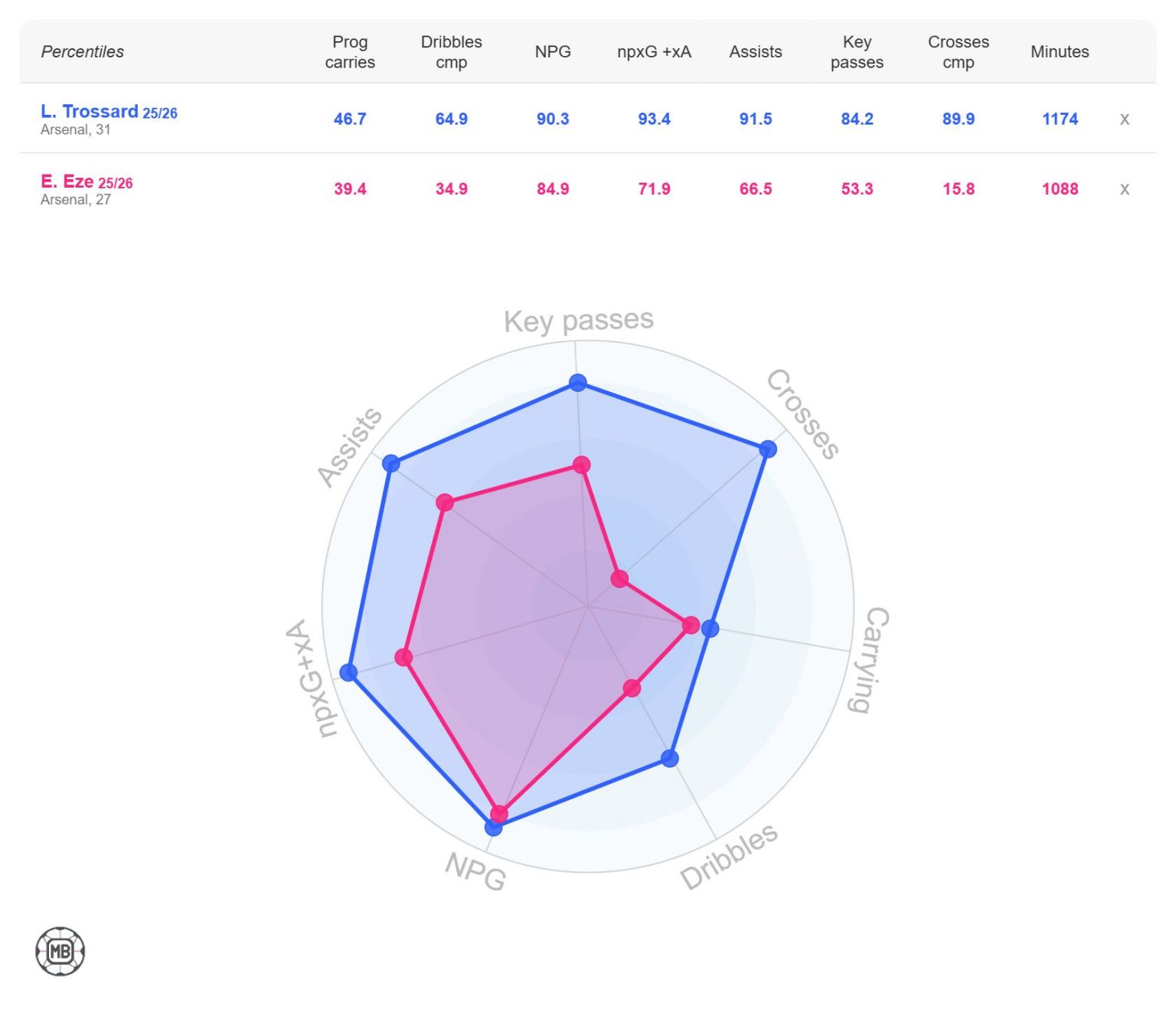The width and height of the screenshot is (1176, 1029).
Task: Select the npxG +xA column header
Action: click(x=654, y=52)
